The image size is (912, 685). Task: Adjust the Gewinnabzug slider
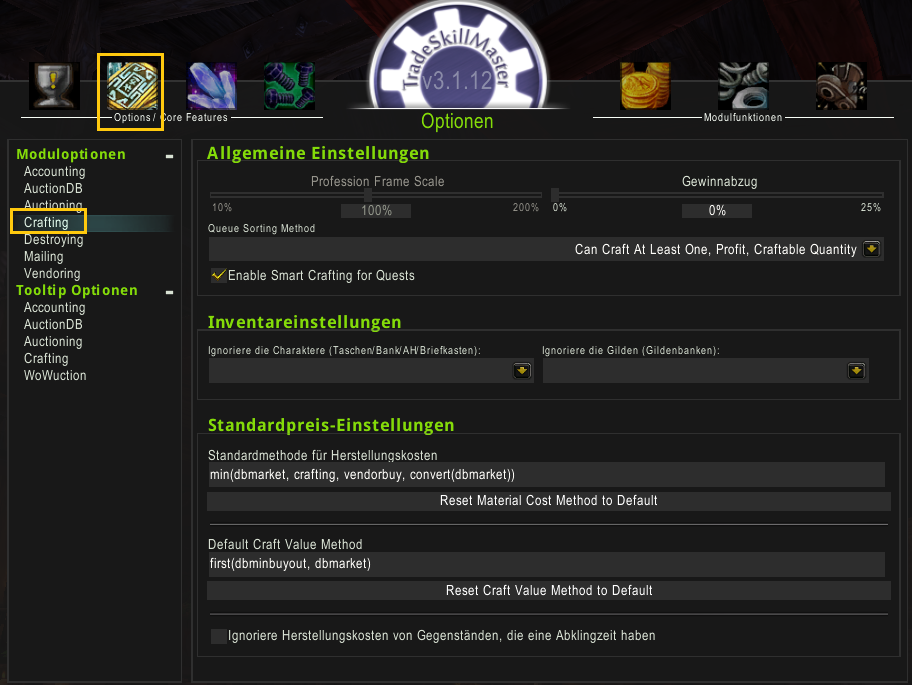point(555,195)
